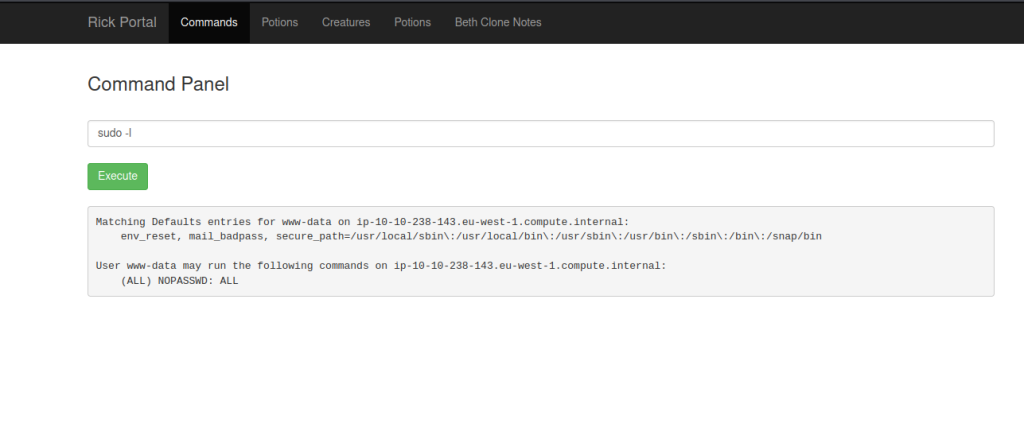Open the Rick Portal brand link

(x=122, y=22)
